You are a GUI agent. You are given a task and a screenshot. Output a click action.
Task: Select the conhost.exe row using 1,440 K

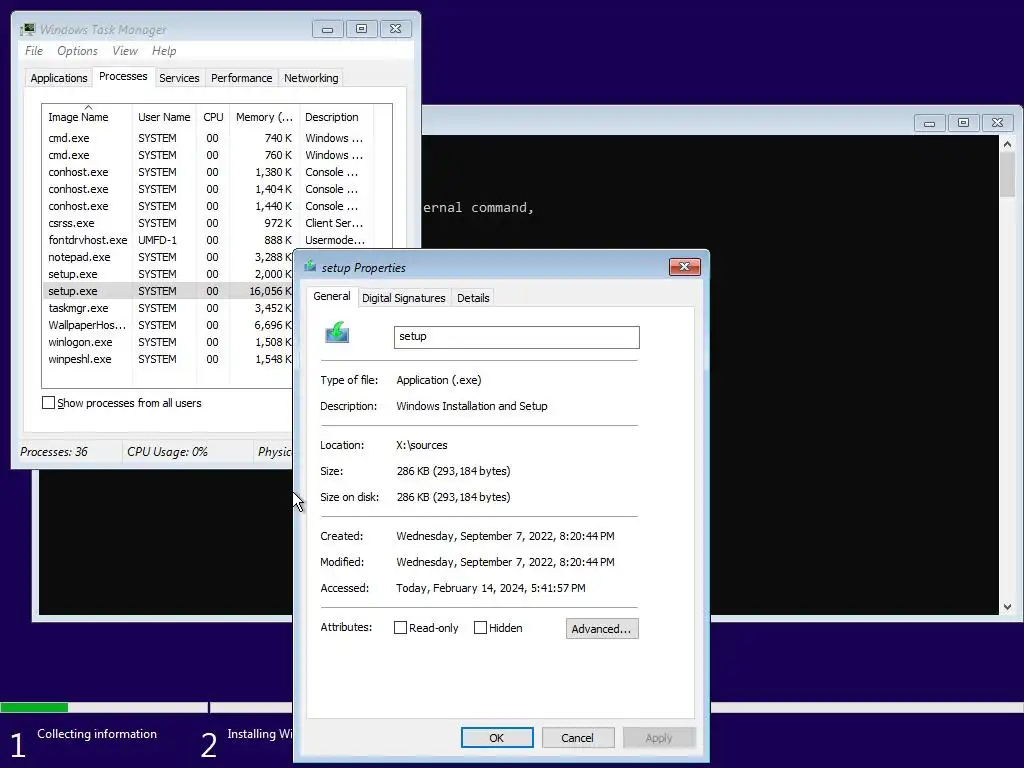click(207, 206)
